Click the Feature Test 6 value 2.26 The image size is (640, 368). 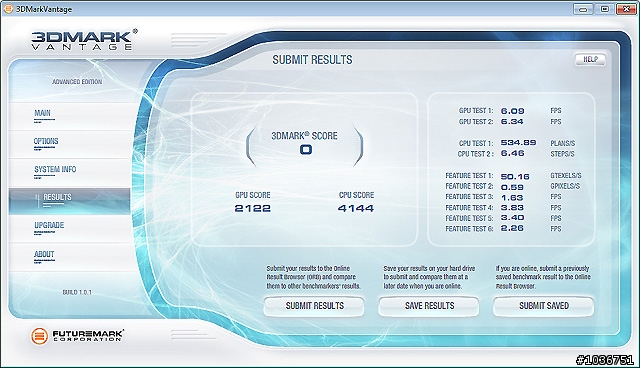[512, 228]
